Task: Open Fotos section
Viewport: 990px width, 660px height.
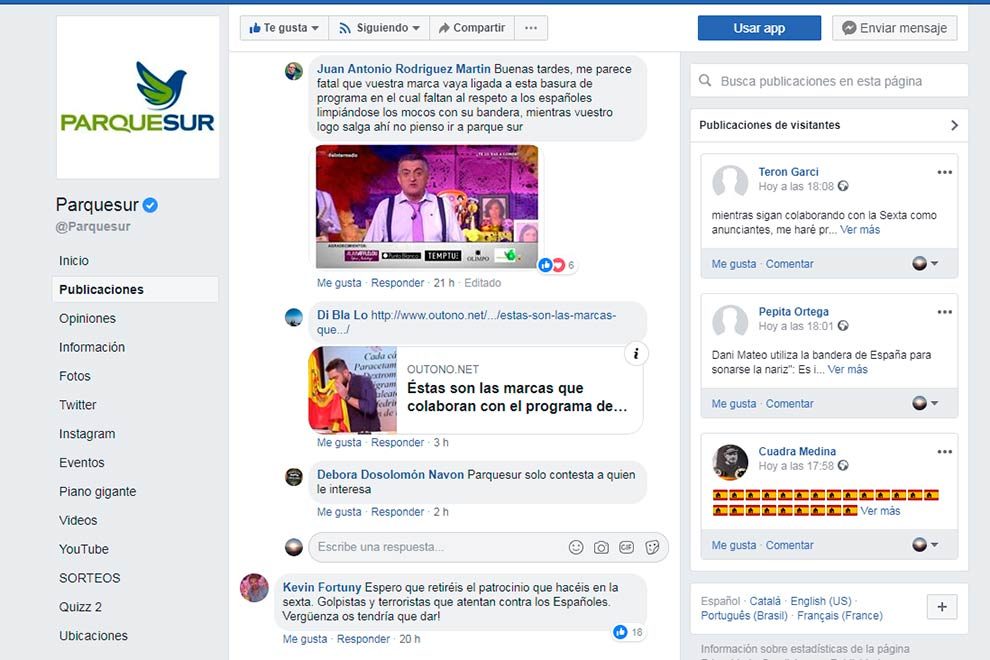Action: [75, 376]
